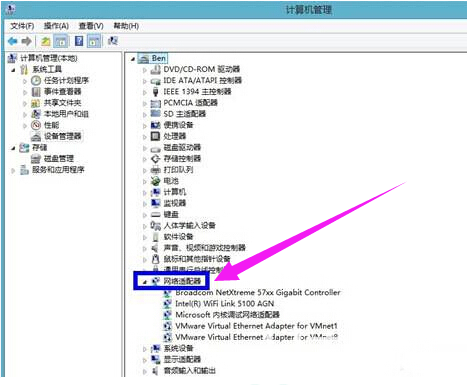This screenshot has height=386, width=467.
Task: Expand the 计算机 device category
Action: click(145, 193)
